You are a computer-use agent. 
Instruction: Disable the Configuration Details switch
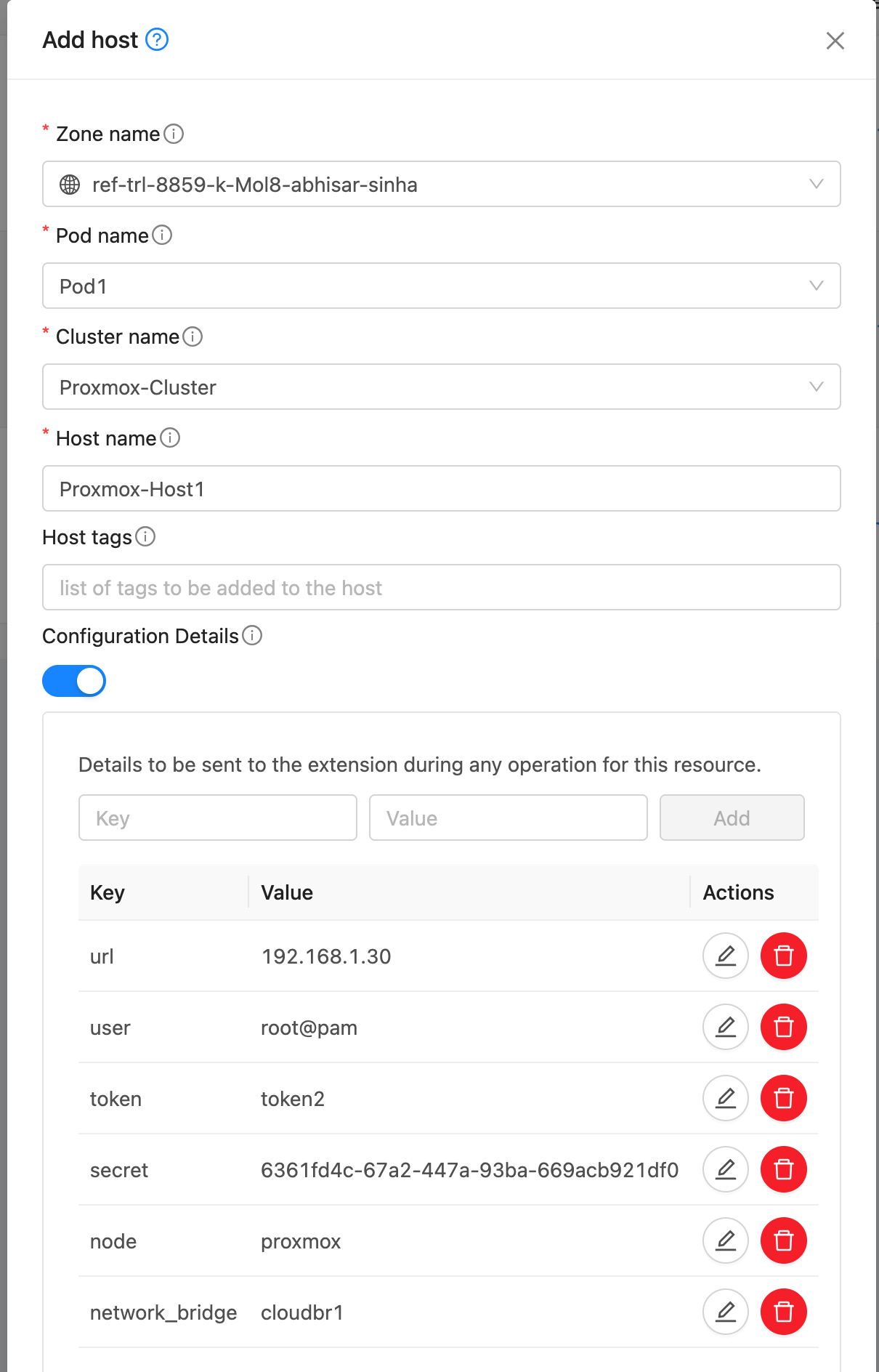pos(74,681)
